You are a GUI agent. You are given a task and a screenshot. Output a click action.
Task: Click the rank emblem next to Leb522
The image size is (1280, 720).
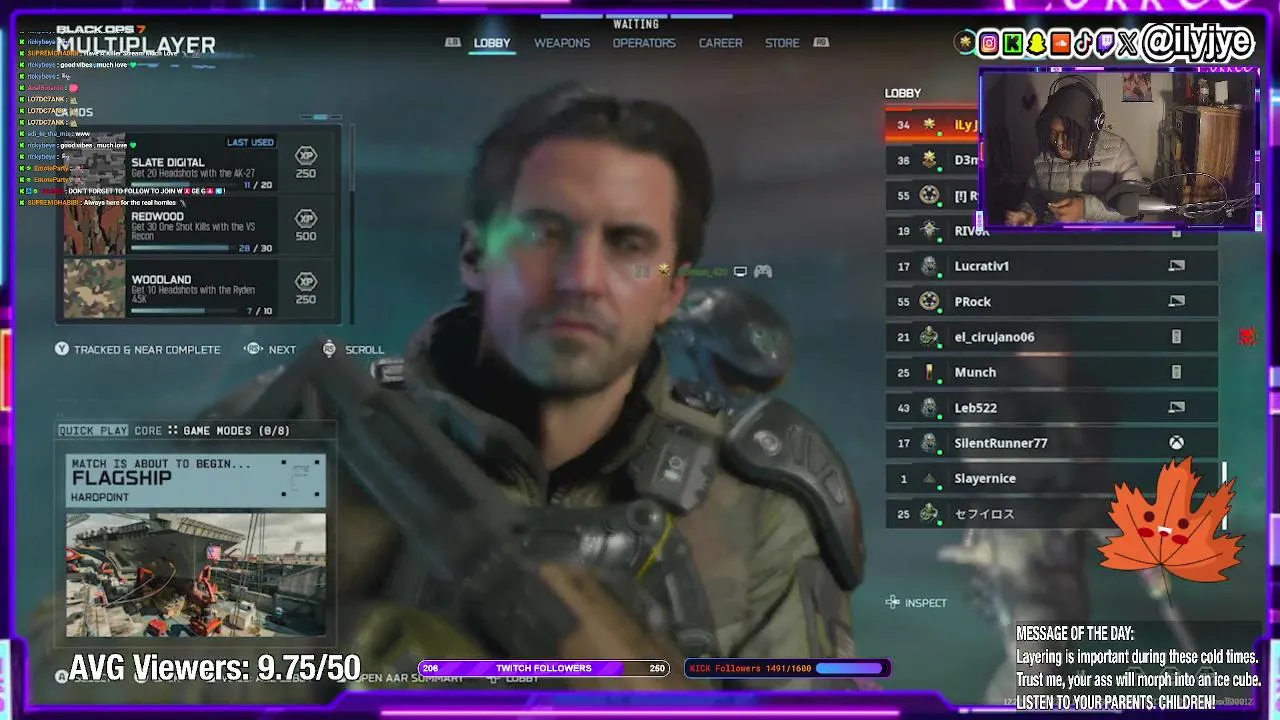(x=930, y=407)
